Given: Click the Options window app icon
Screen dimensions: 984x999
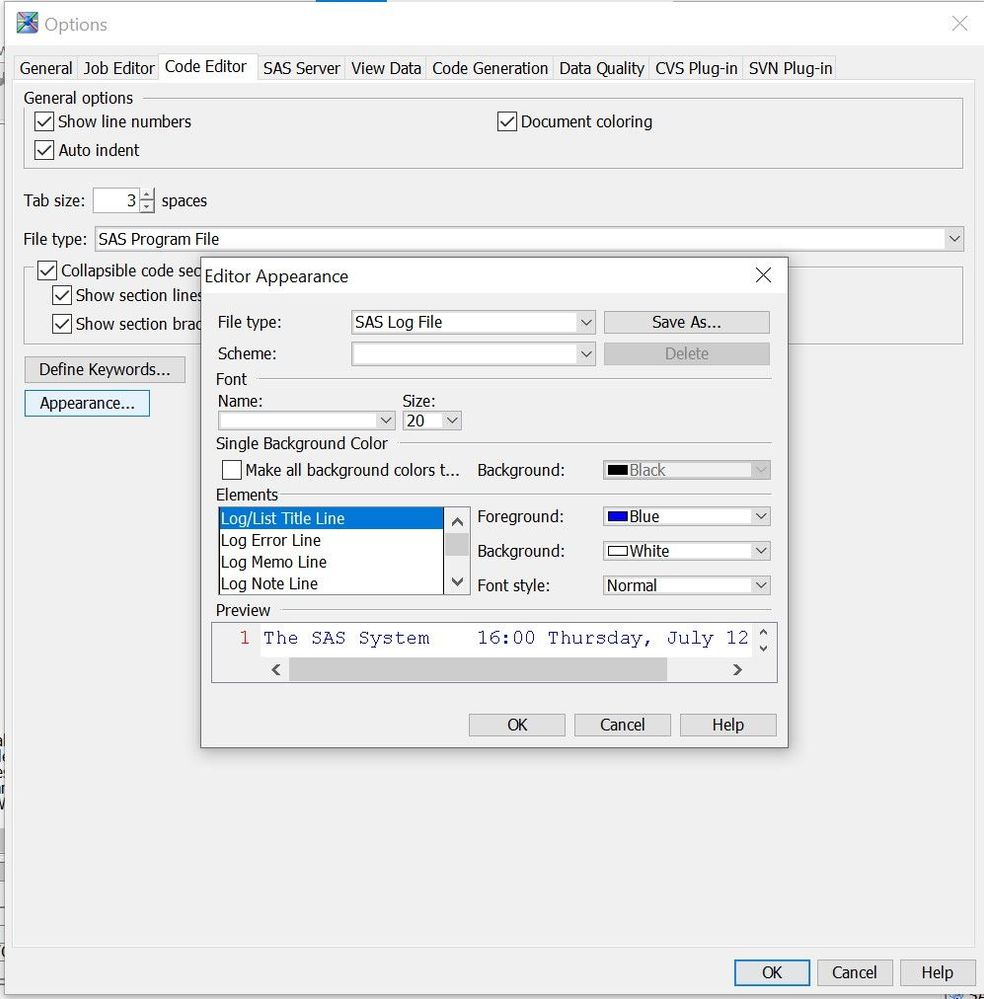Looking at the screenshot, I should tap(27, 23).
